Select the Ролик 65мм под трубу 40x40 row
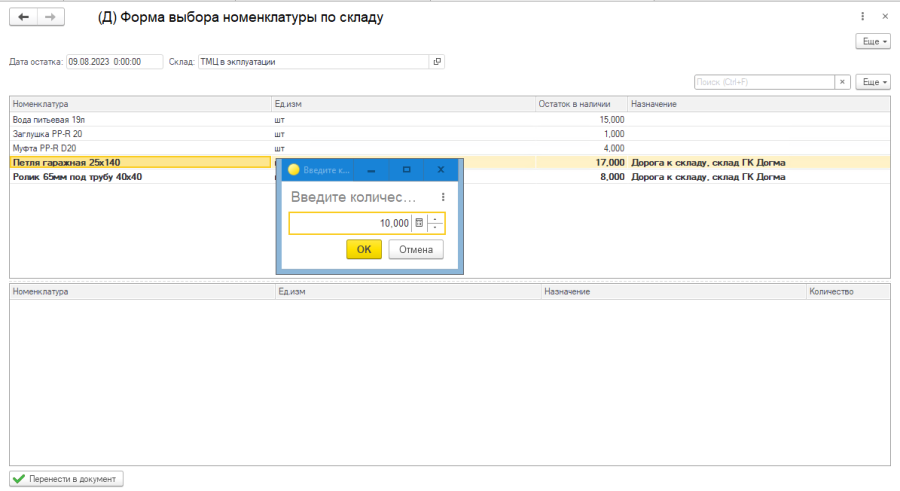Image resolution: width=900 pixels, height=491 pixels. [x=140, y=177]
